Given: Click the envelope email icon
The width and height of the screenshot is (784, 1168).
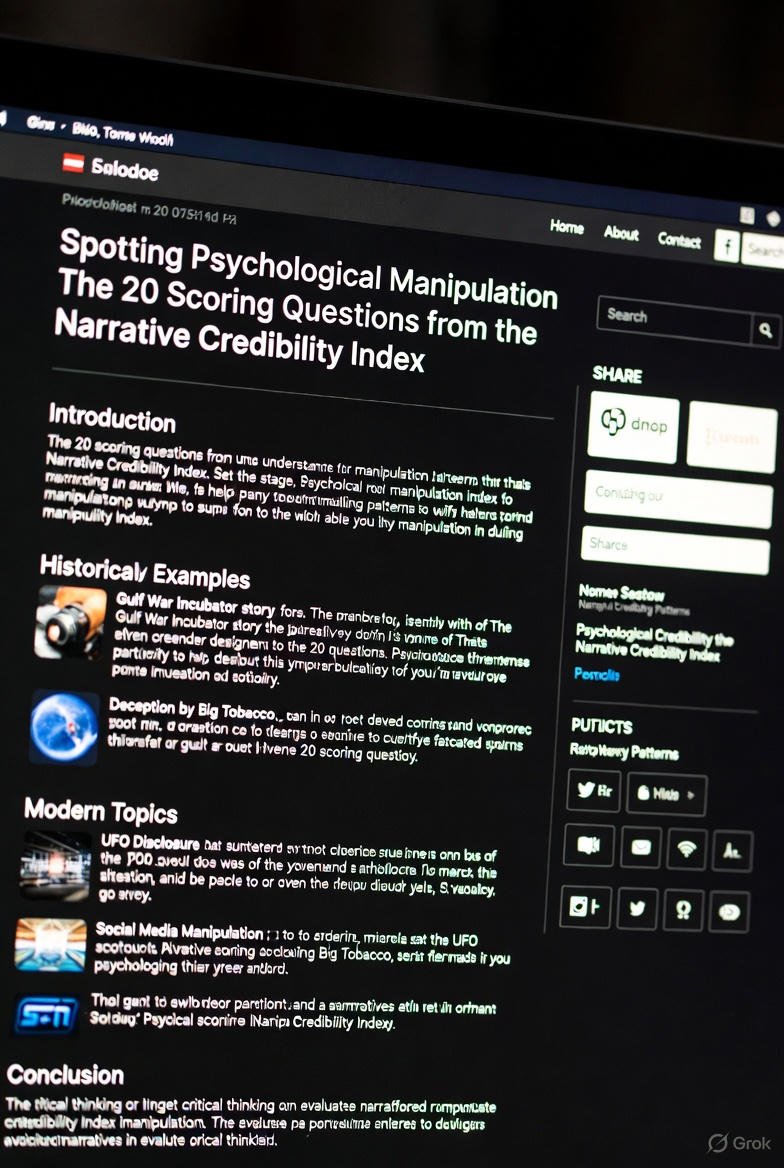Looking at the screenshot, I should pyautogui.click(x=640, y=848).
